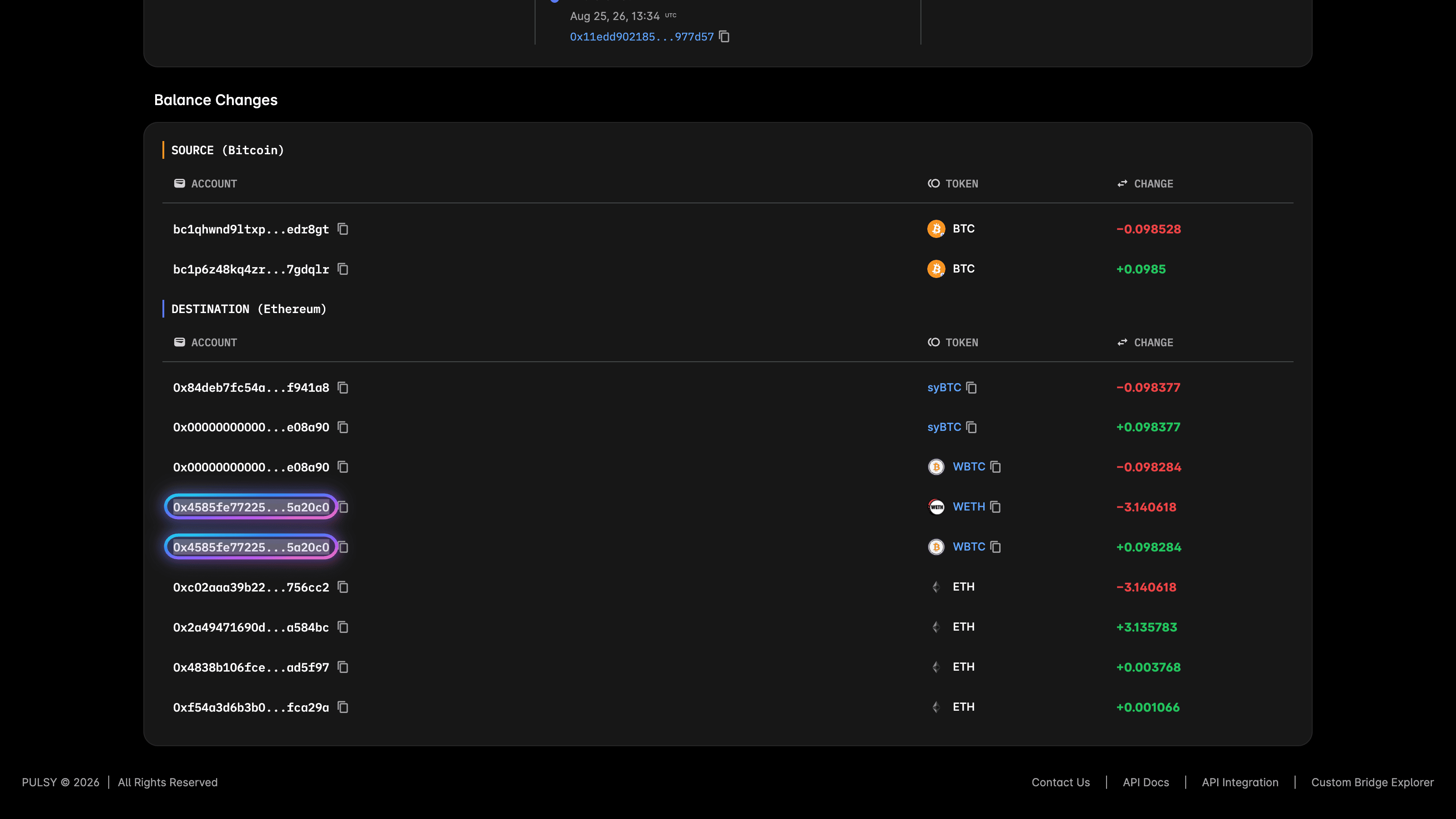
Task: Copy address in the +0.098284 WBTC row
Action: click(x=344, y=547)
